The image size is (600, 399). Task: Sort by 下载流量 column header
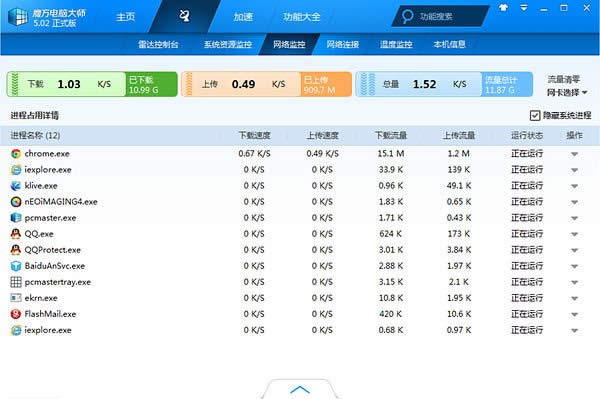pos(391,135)
